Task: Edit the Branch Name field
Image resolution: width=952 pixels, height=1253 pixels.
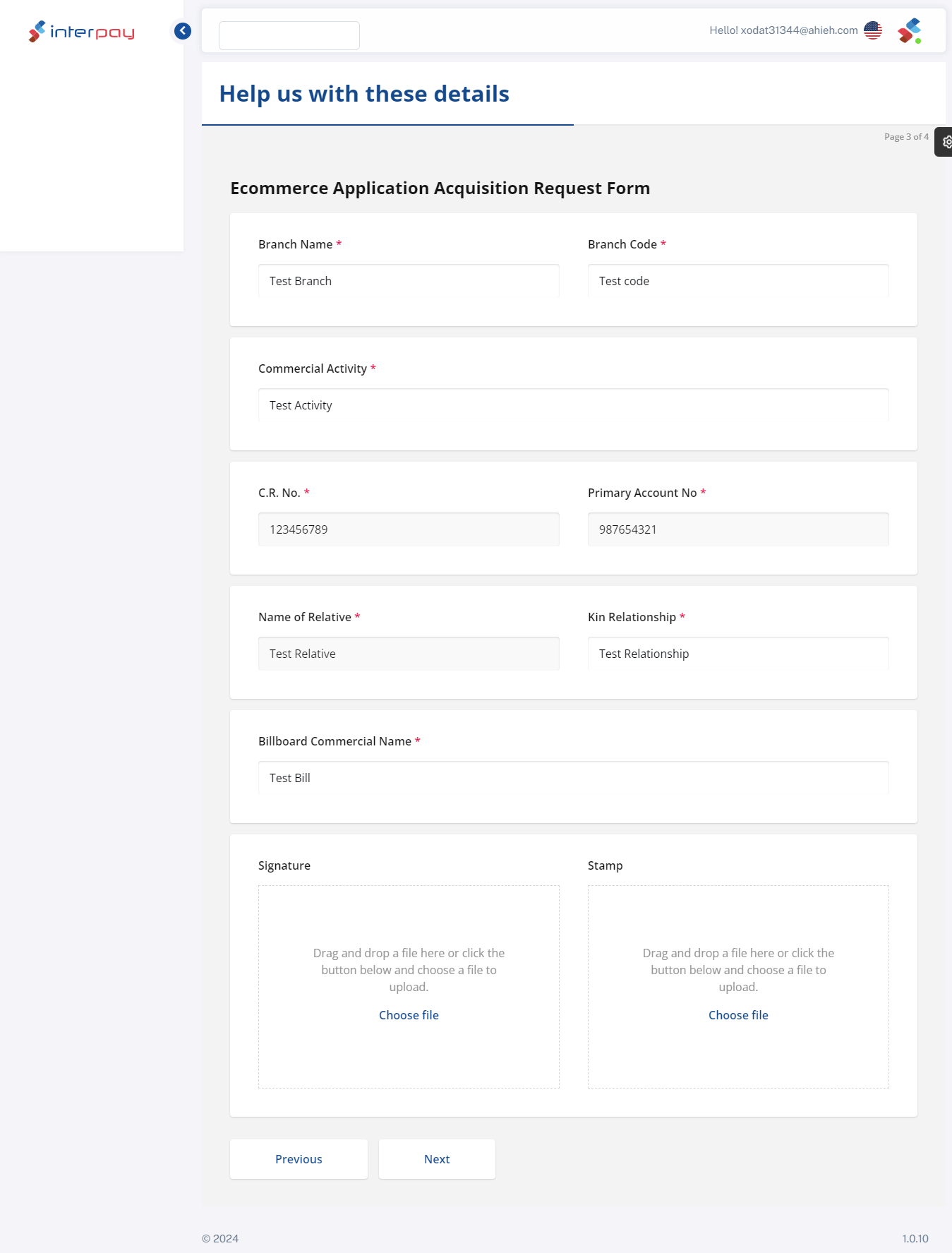Action: tap(409, 281)
